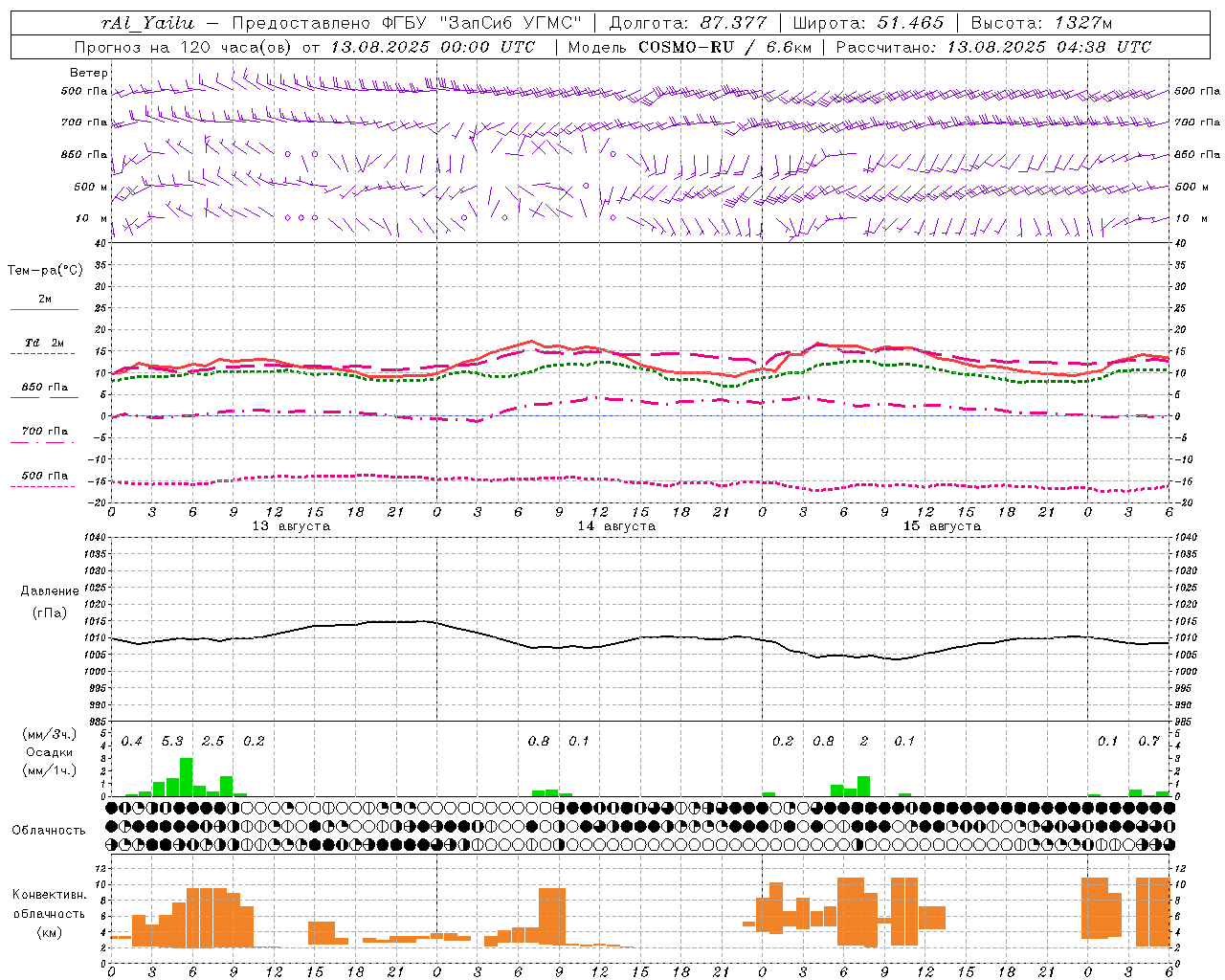Click the (мм/3ч.) precipitation unit label
The width and height of the screenshot is (1225, 980).
point(50,734)
